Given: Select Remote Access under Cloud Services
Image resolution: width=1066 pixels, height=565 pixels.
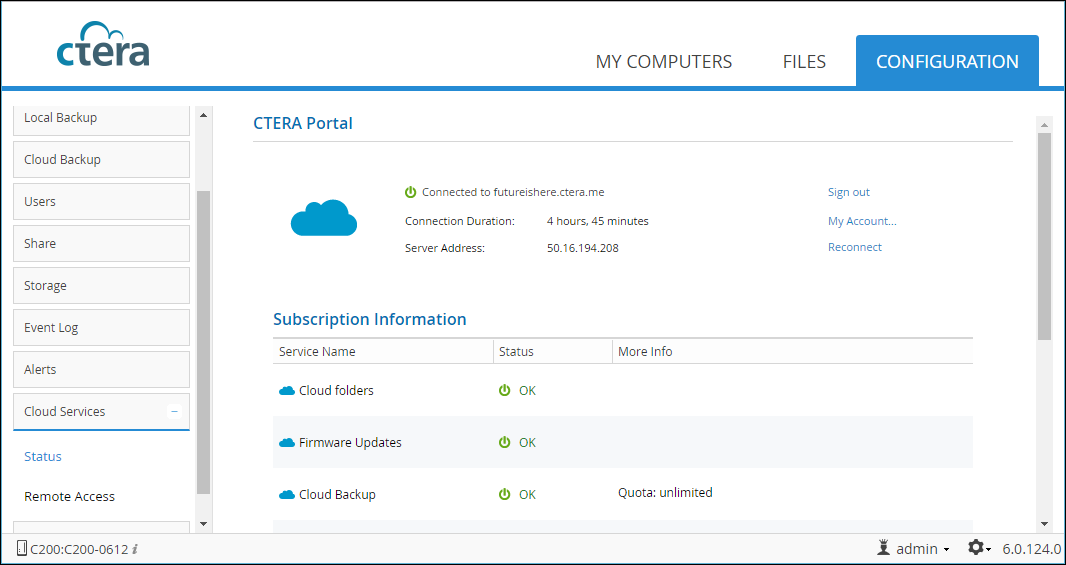Looking at the screenshot, I should coord(69,496).
